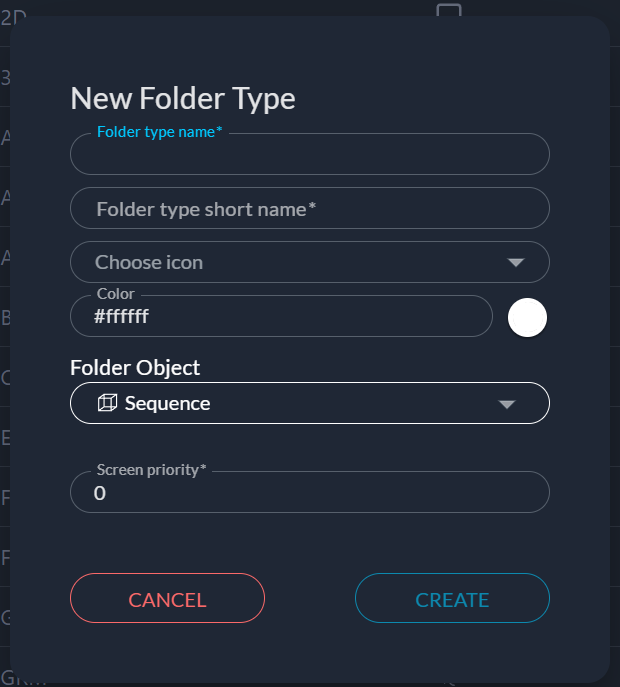Click the Sequence text in the dropdown
The image size is (620, 687).
167,404
